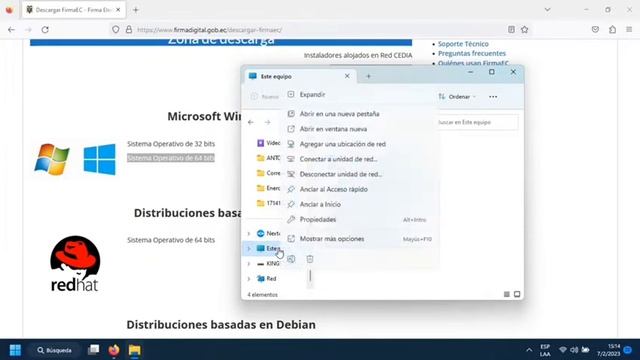Screen dimensions: 640x360
Task: Click the Firefox back button
Action: pos(11,29)
